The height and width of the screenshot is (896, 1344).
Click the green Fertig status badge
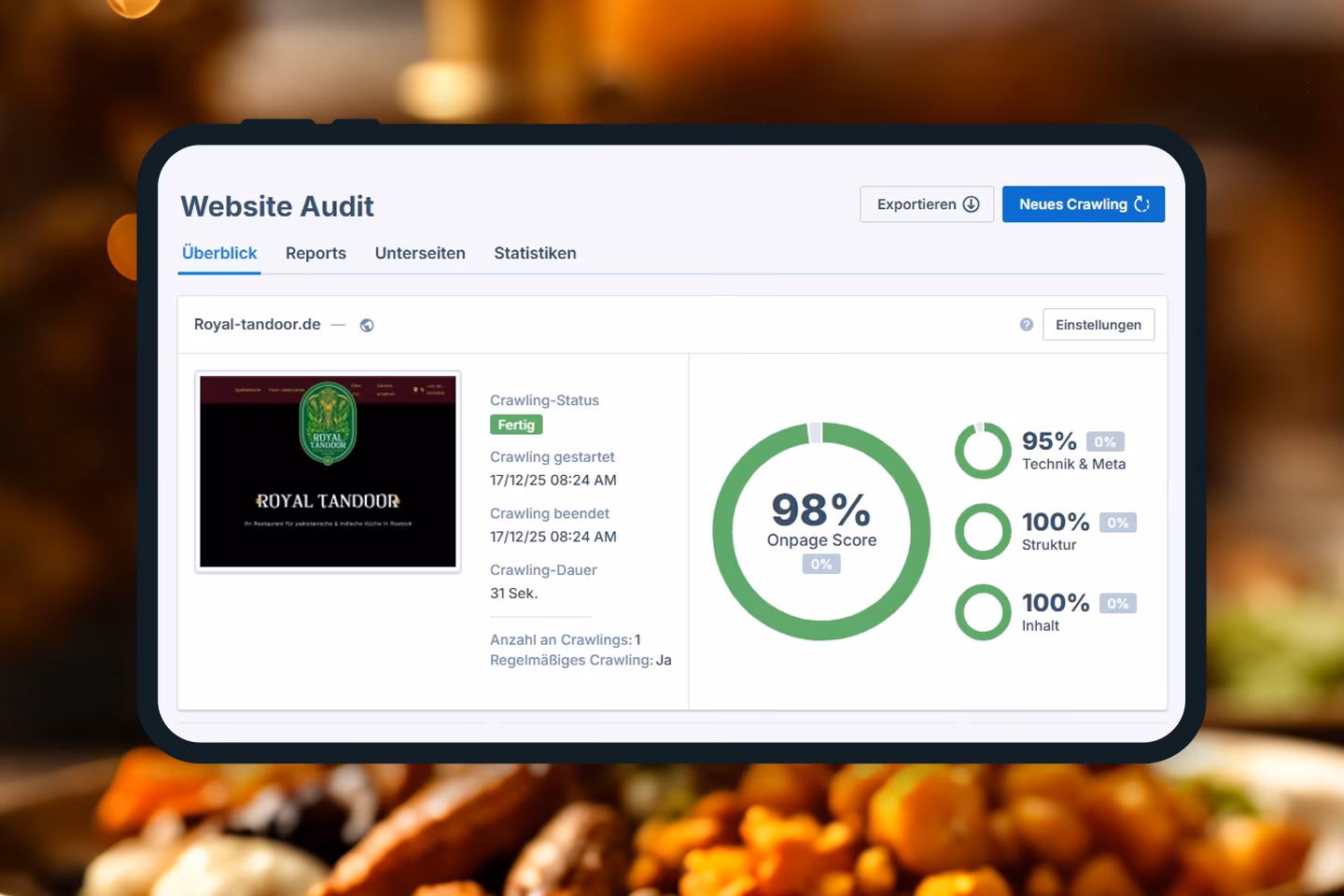click(x=515, y=424)
